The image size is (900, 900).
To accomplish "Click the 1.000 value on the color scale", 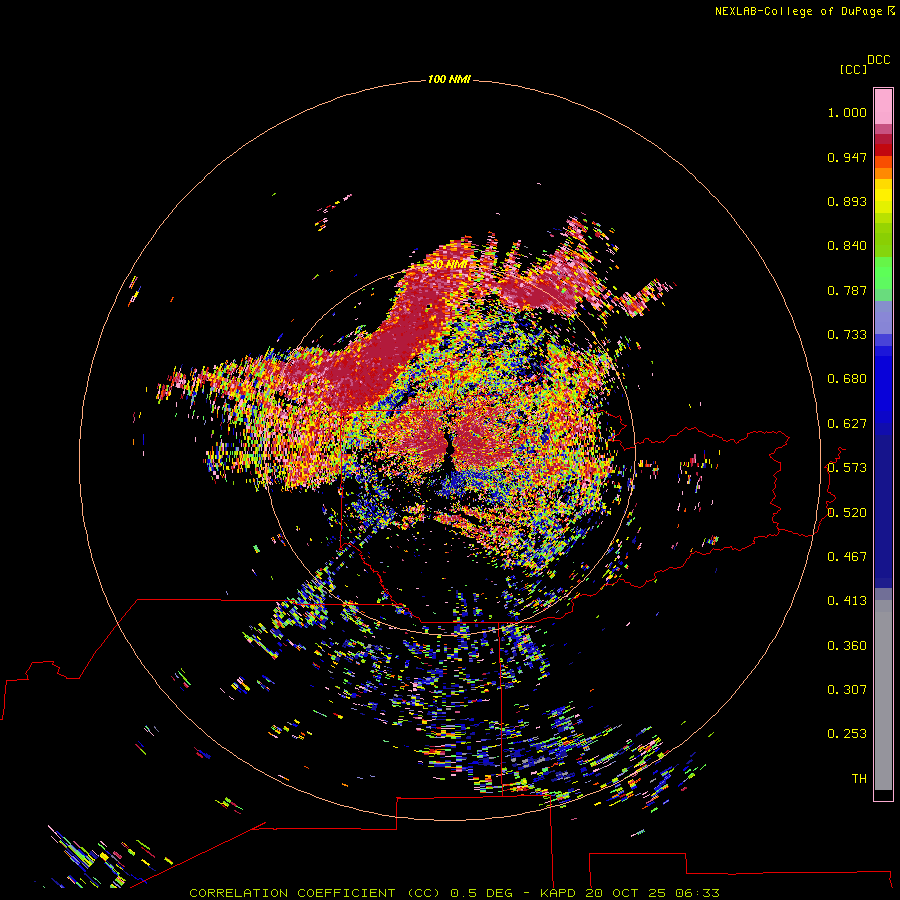I will [847, 112].
